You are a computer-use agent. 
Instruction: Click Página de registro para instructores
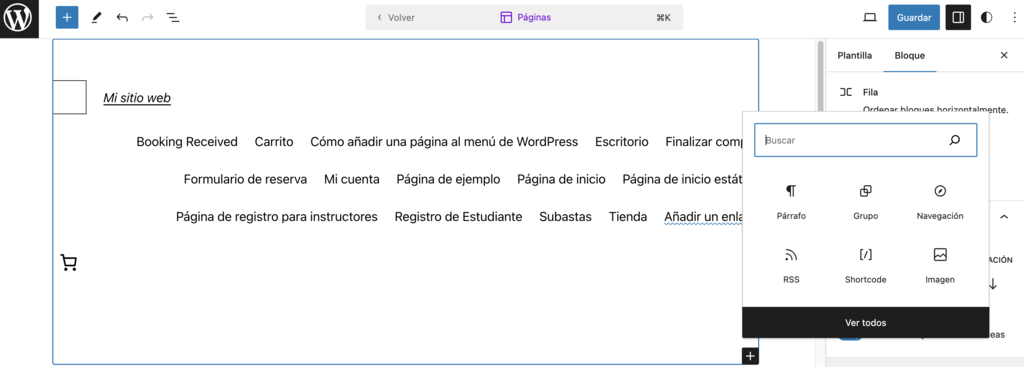coord(277,217)
